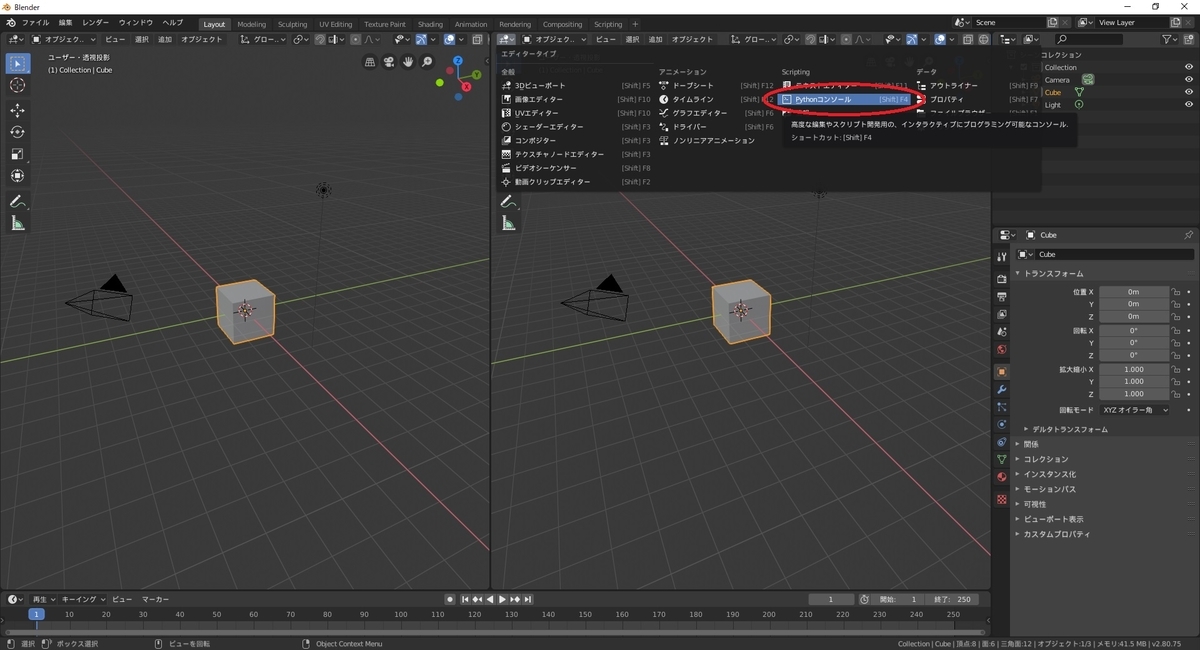Open the Scene properties tab
The image size is (1200, 650).
1001,332
